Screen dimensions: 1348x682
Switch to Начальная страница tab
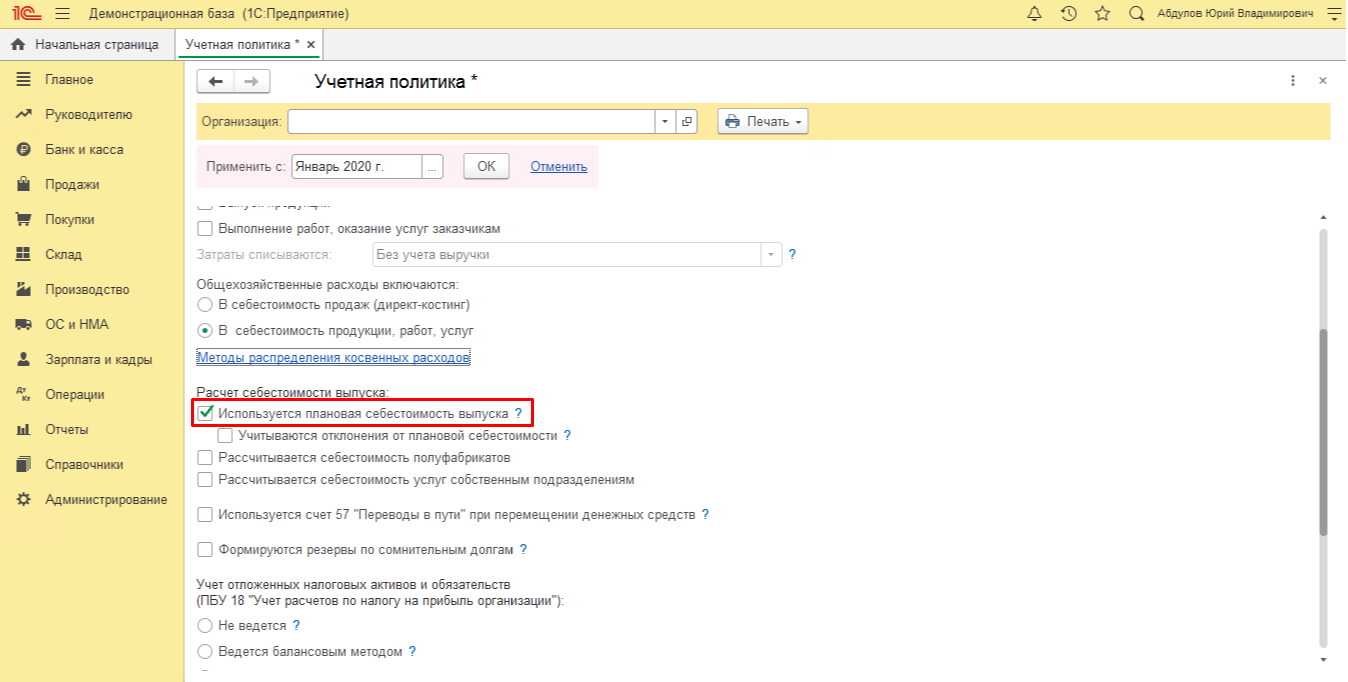(86, 45)
